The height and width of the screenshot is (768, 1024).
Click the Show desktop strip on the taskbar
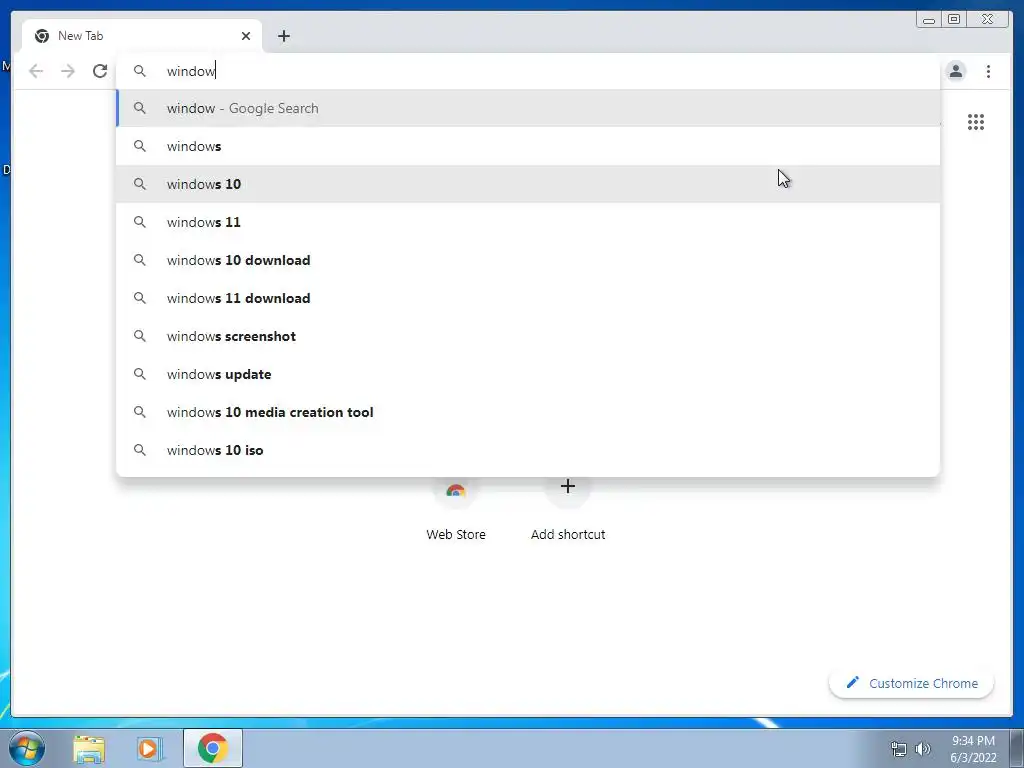(1017, 749)
